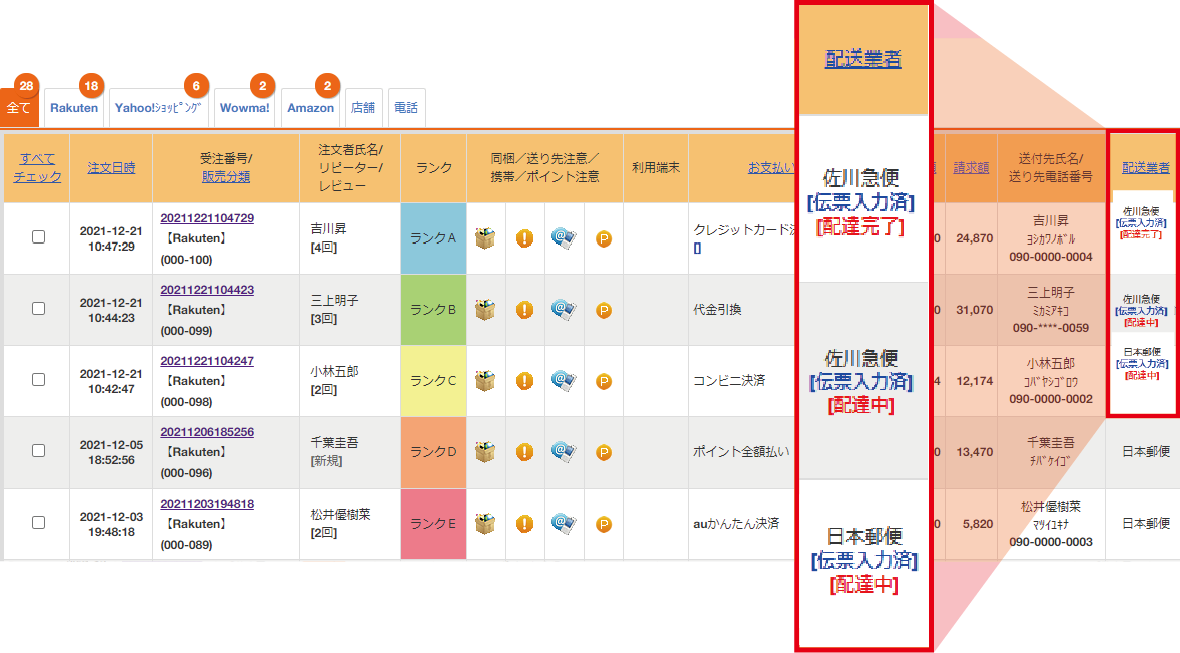
Task: Click payment method コンビニ決済
Action: click(729, 381)
